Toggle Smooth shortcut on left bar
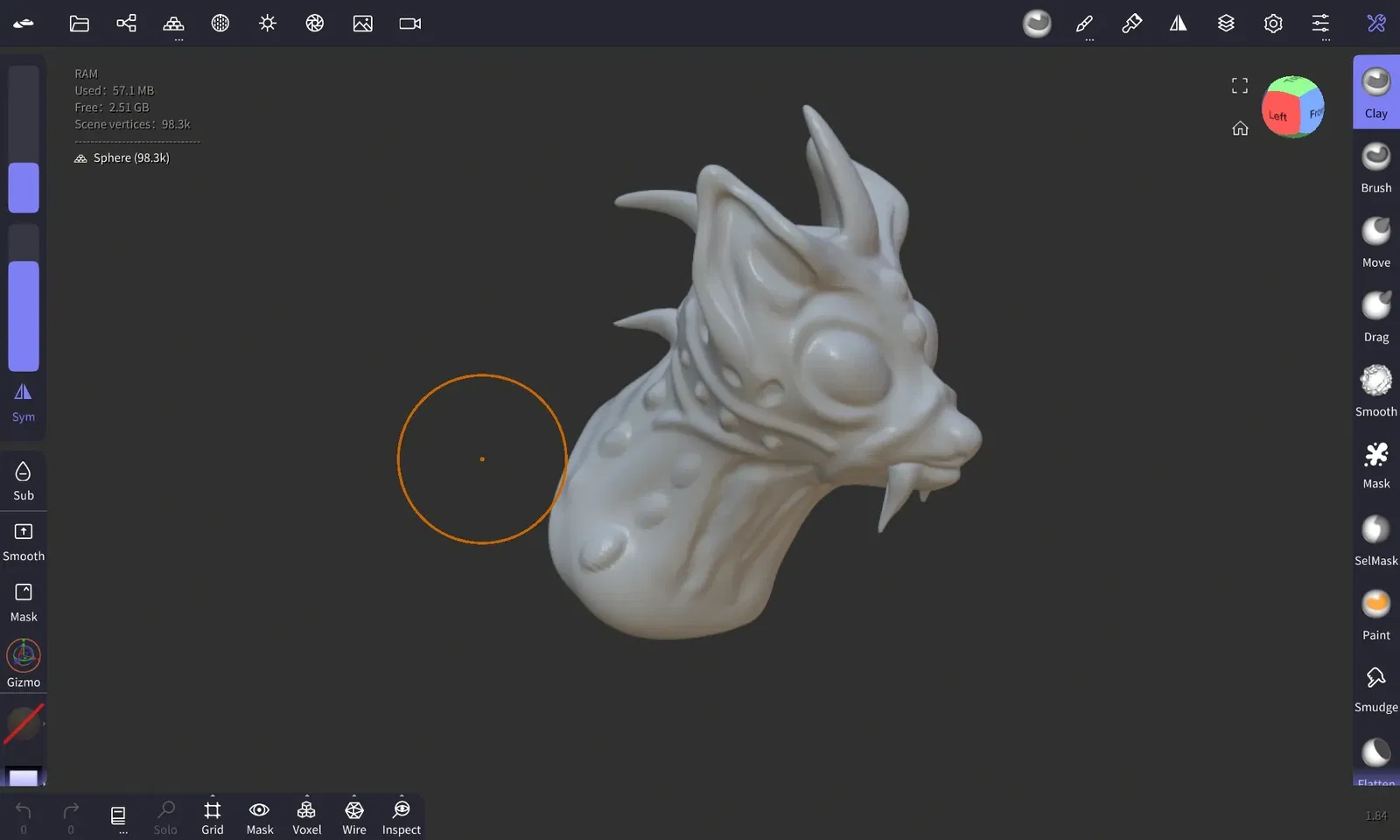 tap(24, 542)
